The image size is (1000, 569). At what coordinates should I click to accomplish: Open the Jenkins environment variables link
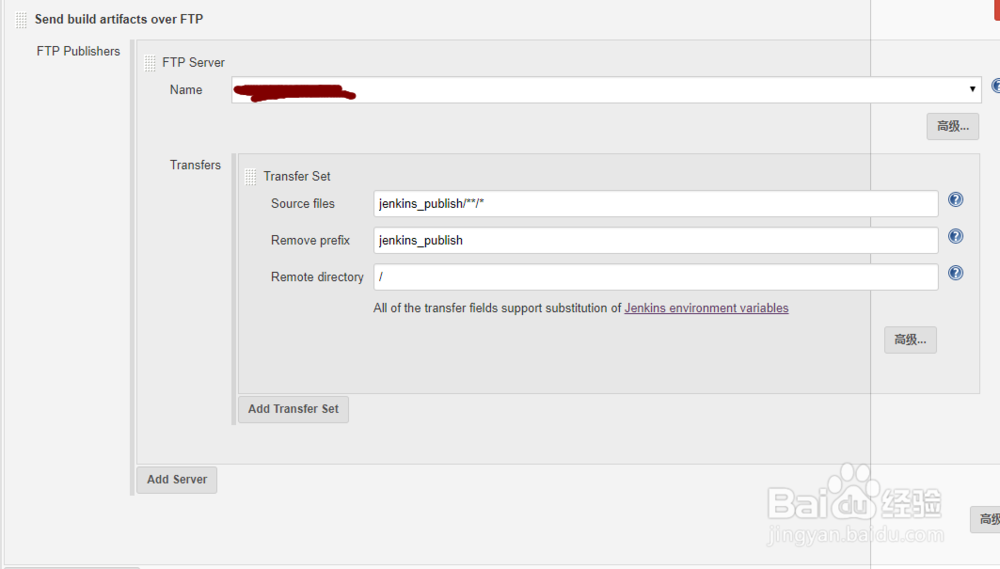click(x=706, y=309)
